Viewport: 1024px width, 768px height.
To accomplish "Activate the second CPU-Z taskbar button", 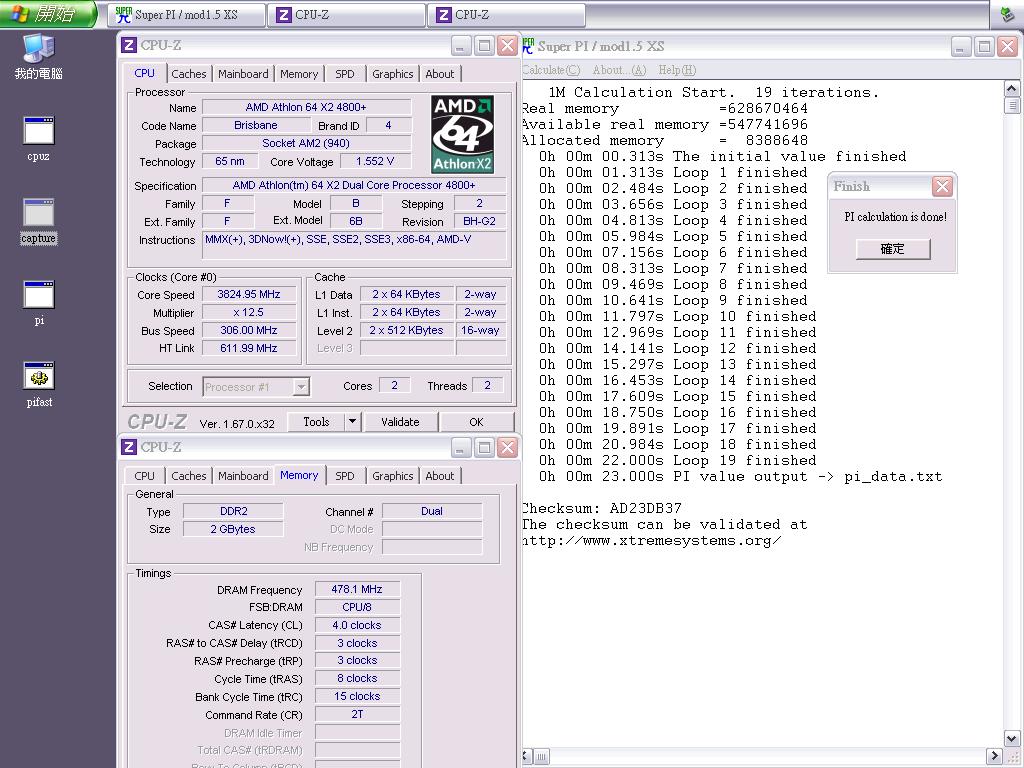I will (x=507, y=15).
